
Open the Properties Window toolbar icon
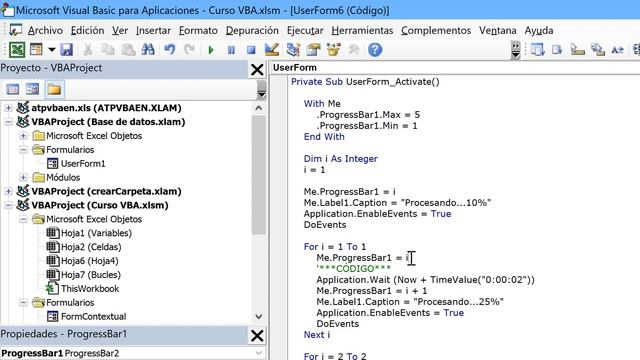[x=313, y=50]
